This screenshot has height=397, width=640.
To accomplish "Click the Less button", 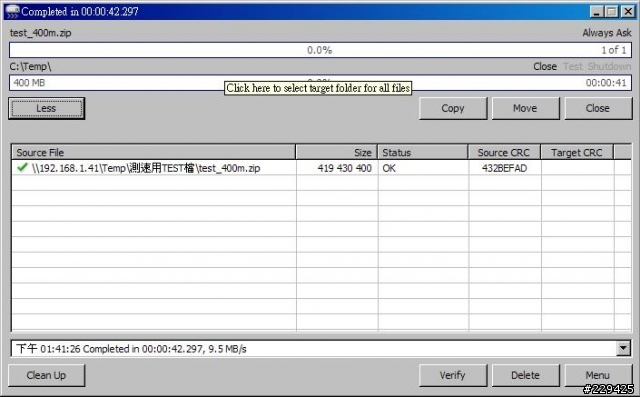I will tap(47, 109).
